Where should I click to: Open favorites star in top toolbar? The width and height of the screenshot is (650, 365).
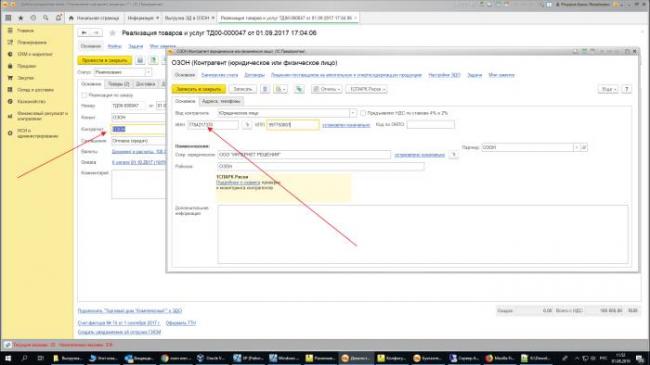pyautogui.click(x=20, y=18)
